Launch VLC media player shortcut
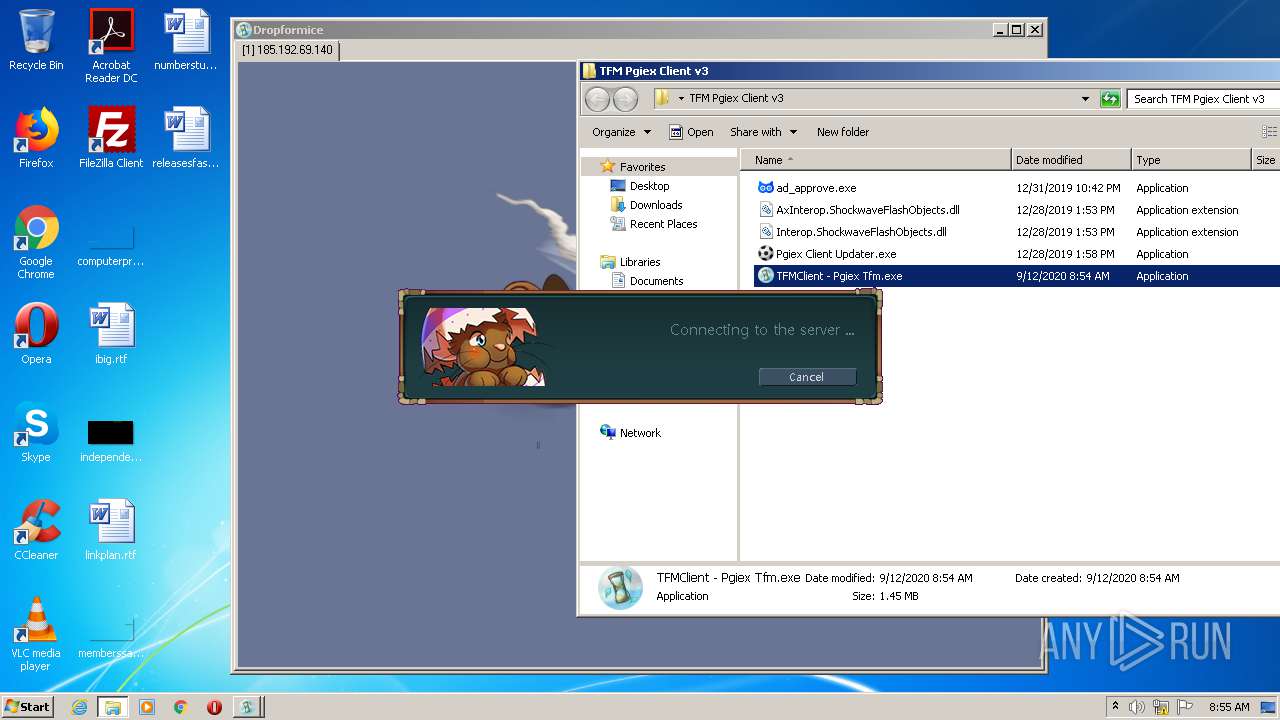1280x720 pixels. click(x=36, y=633)
